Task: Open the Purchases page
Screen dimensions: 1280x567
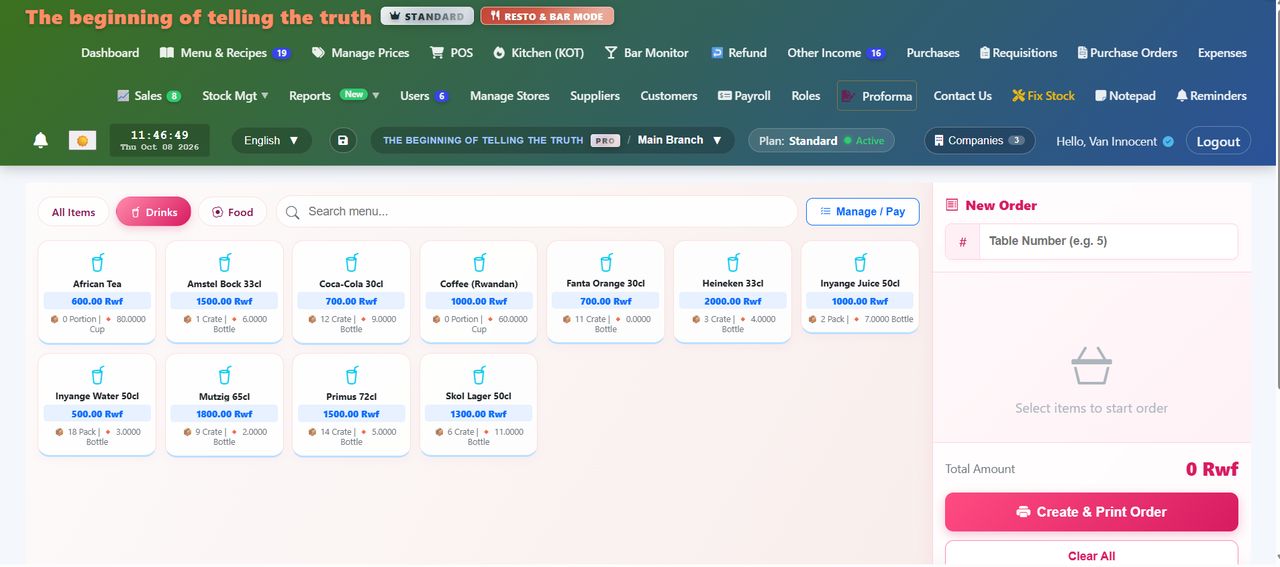Action: tap(933, 53)
